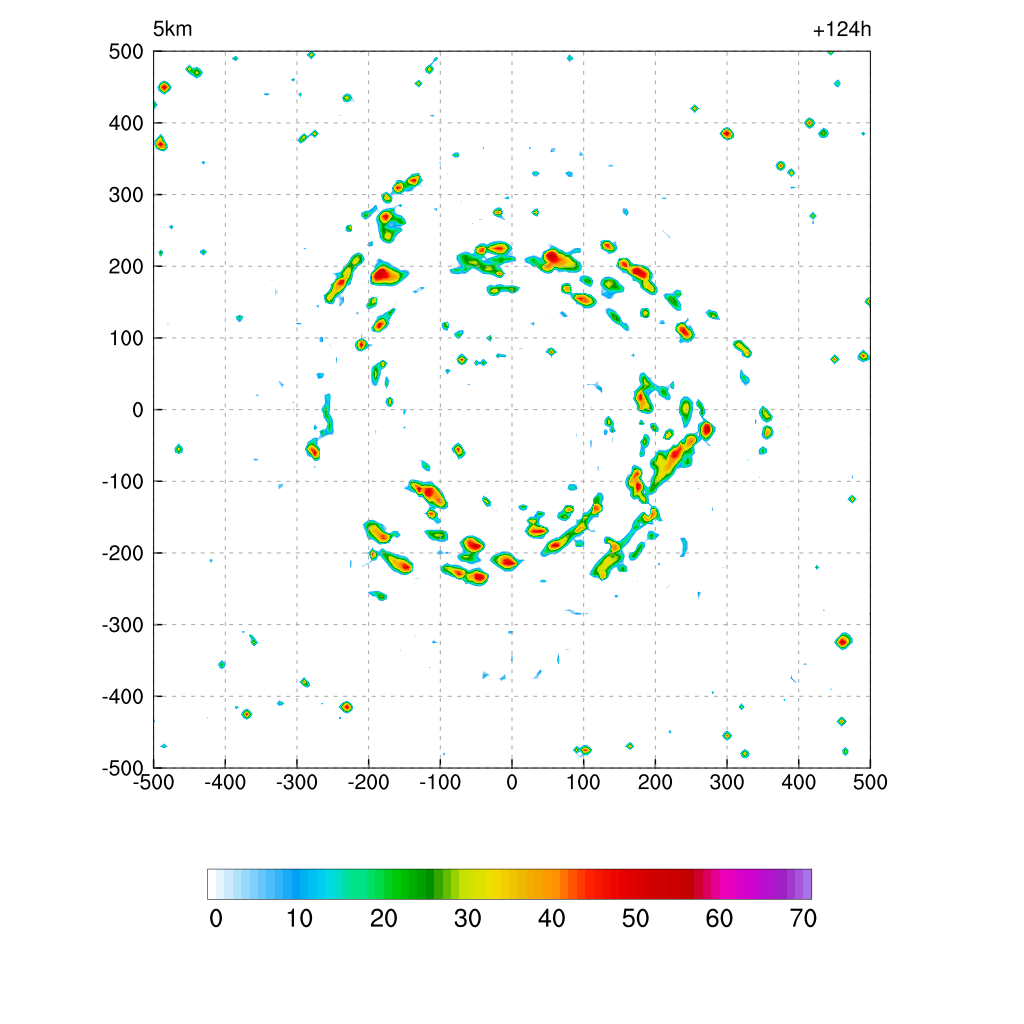Click the y-axis tick label -100
1024x1024 pixels.
pyautogui.click(x=122, y=481)
